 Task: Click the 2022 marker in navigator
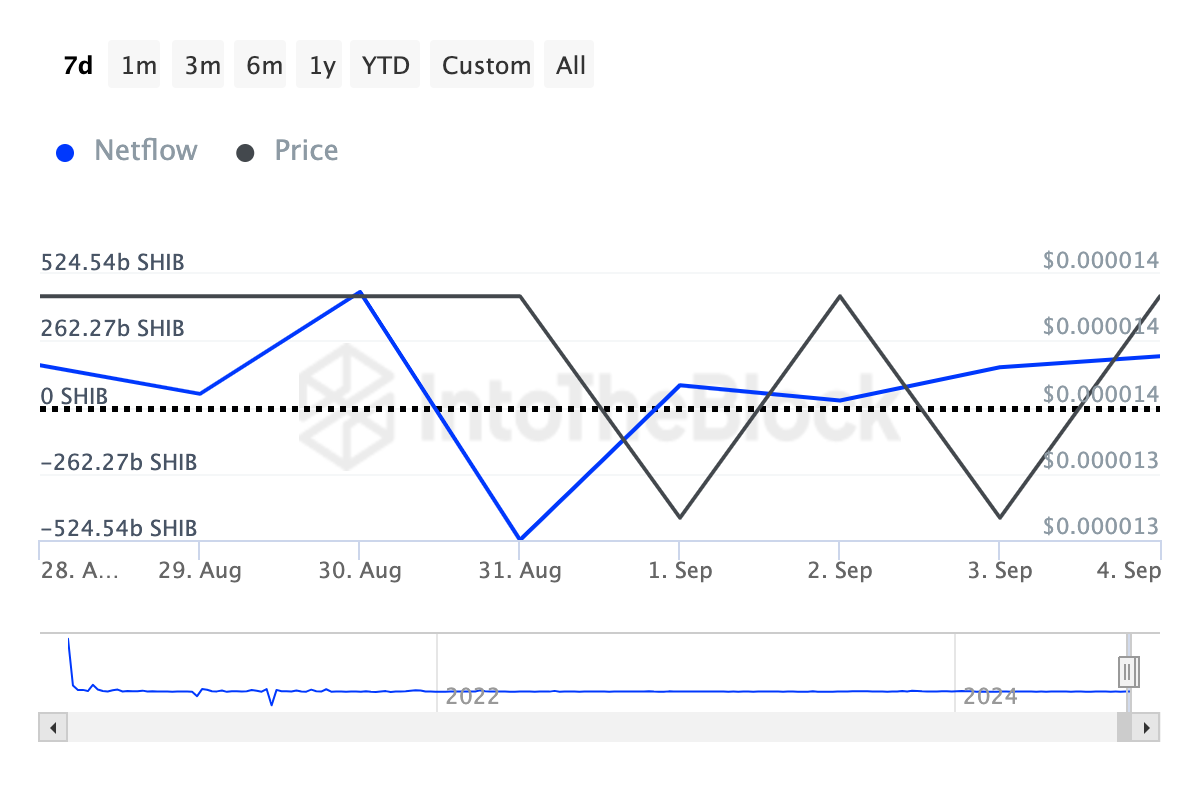coord(472,696)
